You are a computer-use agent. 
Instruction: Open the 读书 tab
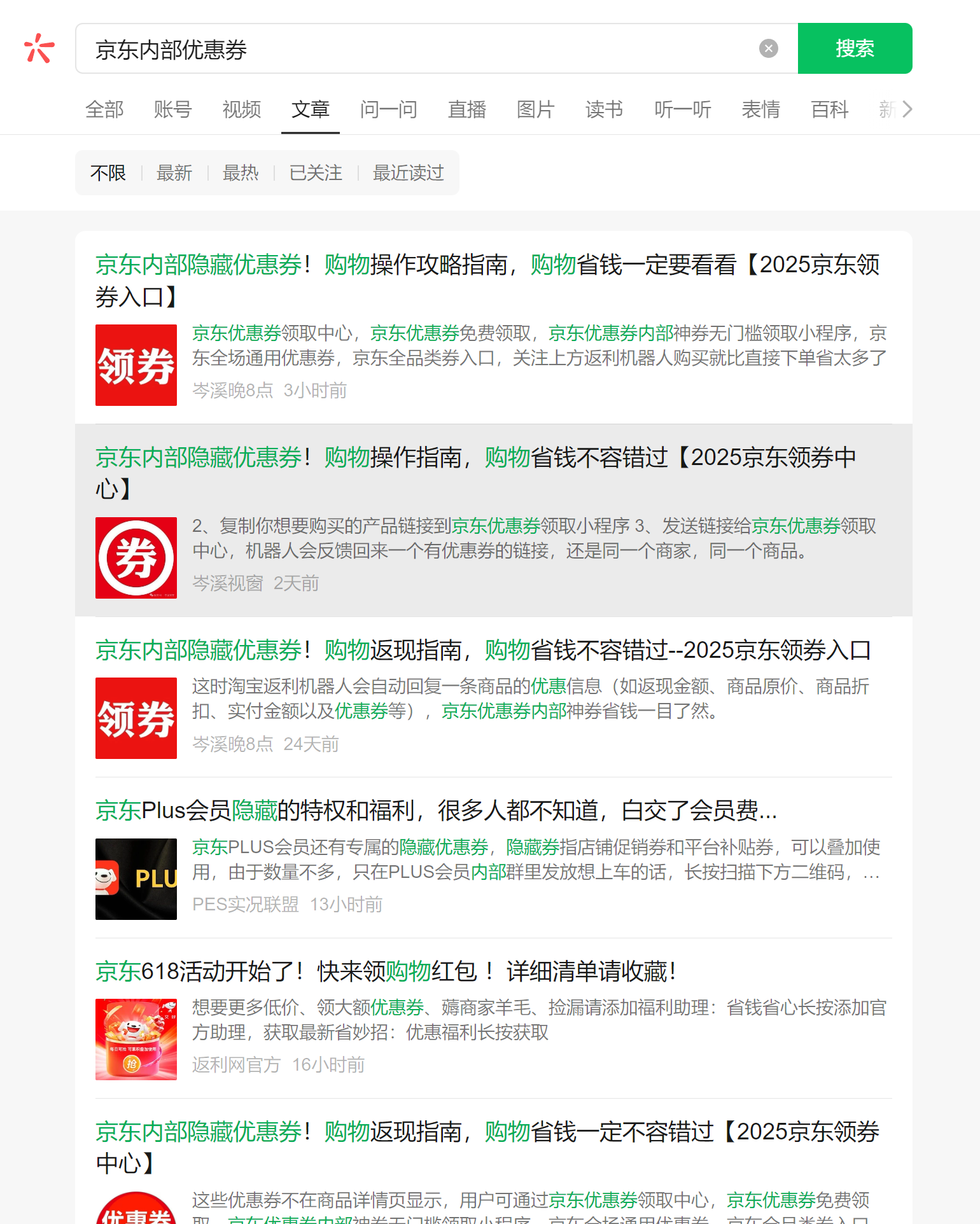pyautogui.click(x=605, y=109)
